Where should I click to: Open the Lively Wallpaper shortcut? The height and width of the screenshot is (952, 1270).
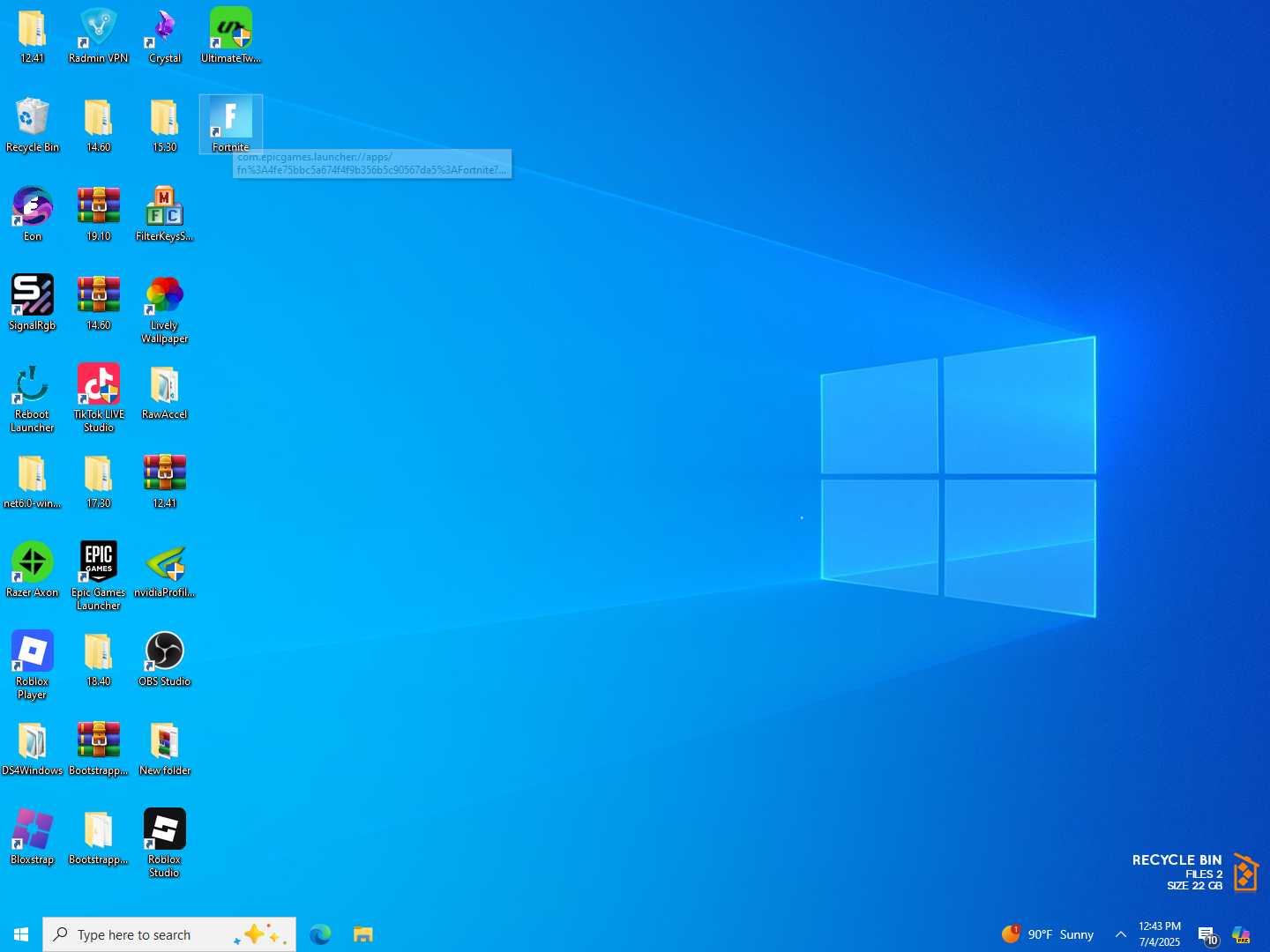point(165,309)
